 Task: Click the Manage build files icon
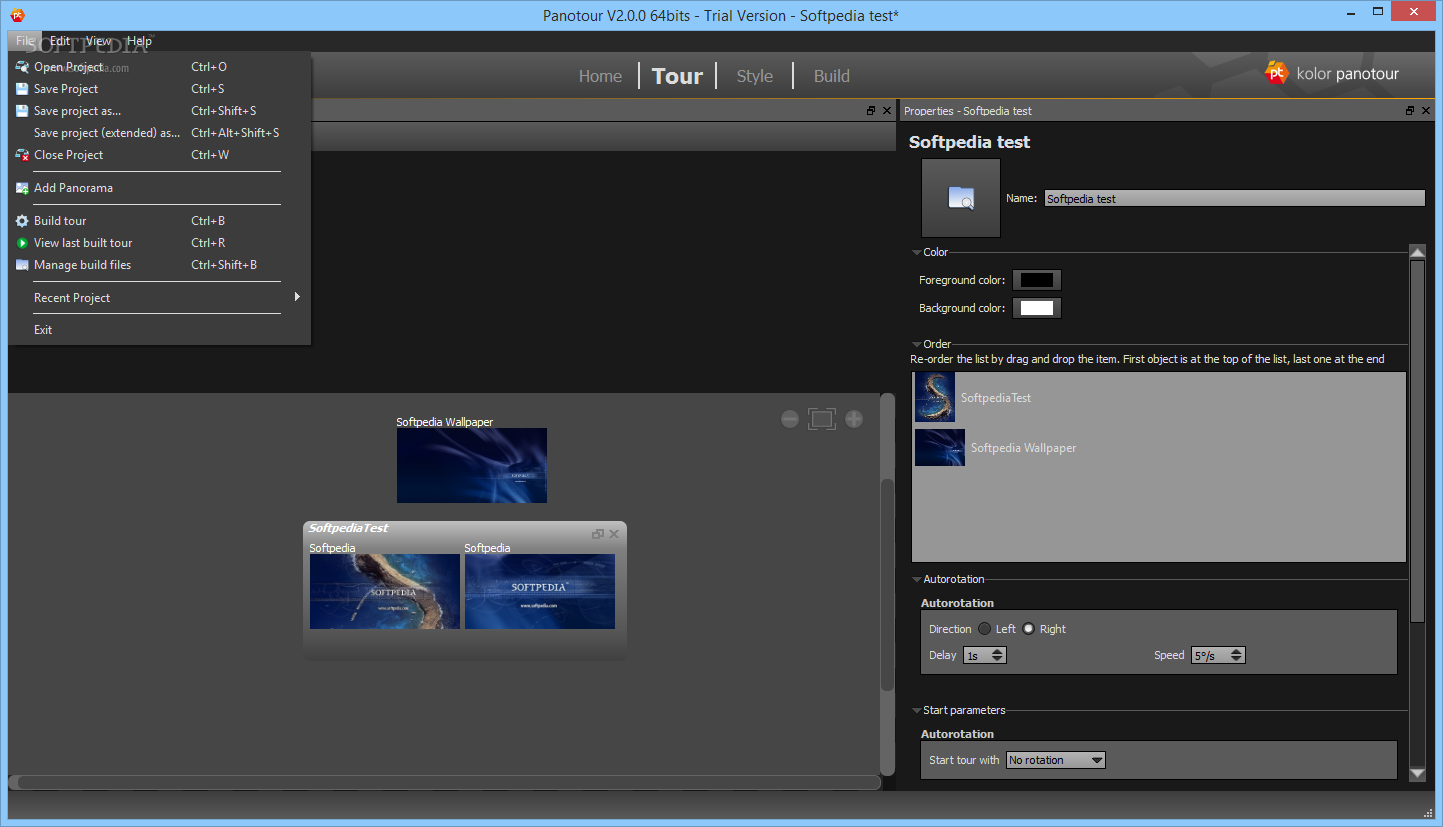tap(22, 265)
